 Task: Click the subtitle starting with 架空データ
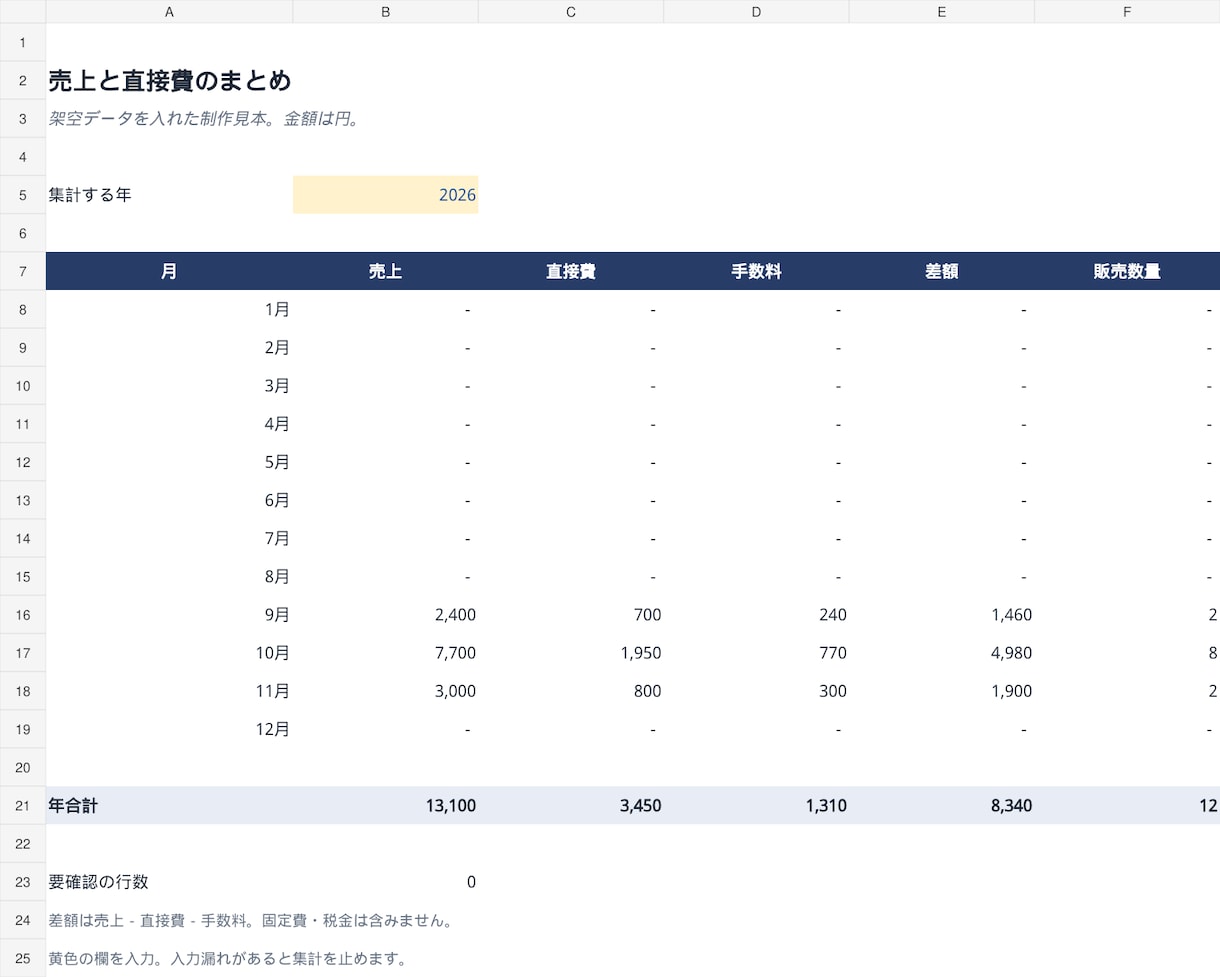pos(204,119)
